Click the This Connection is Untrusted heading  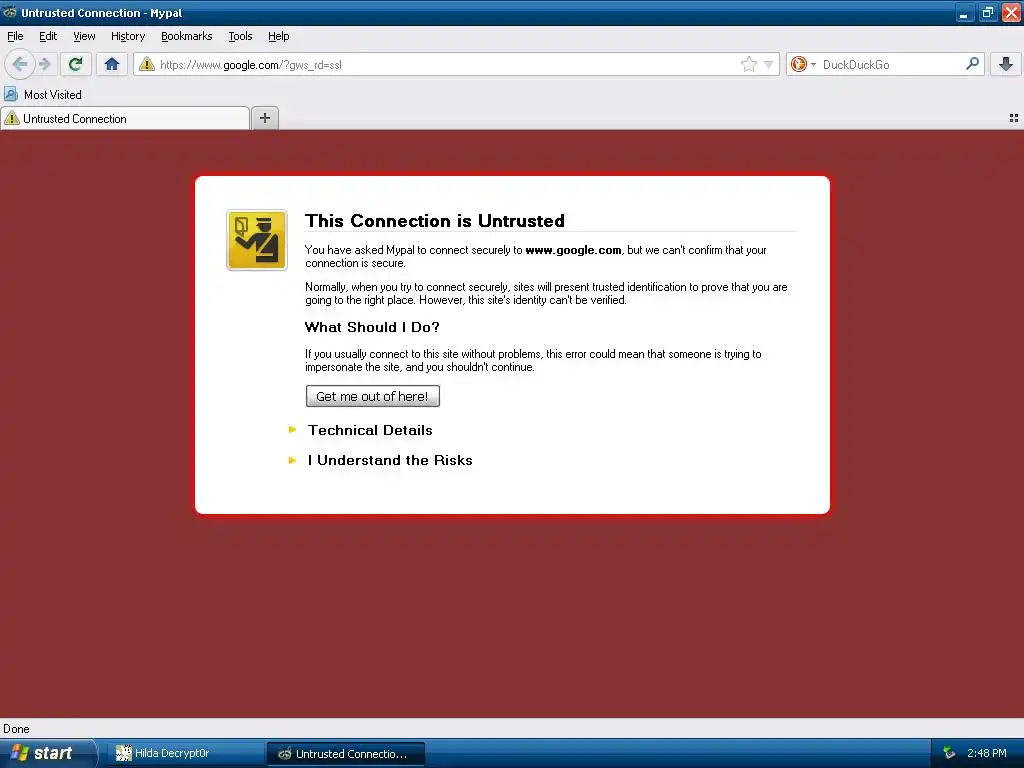pyautogui.click(x=434, y=221)
